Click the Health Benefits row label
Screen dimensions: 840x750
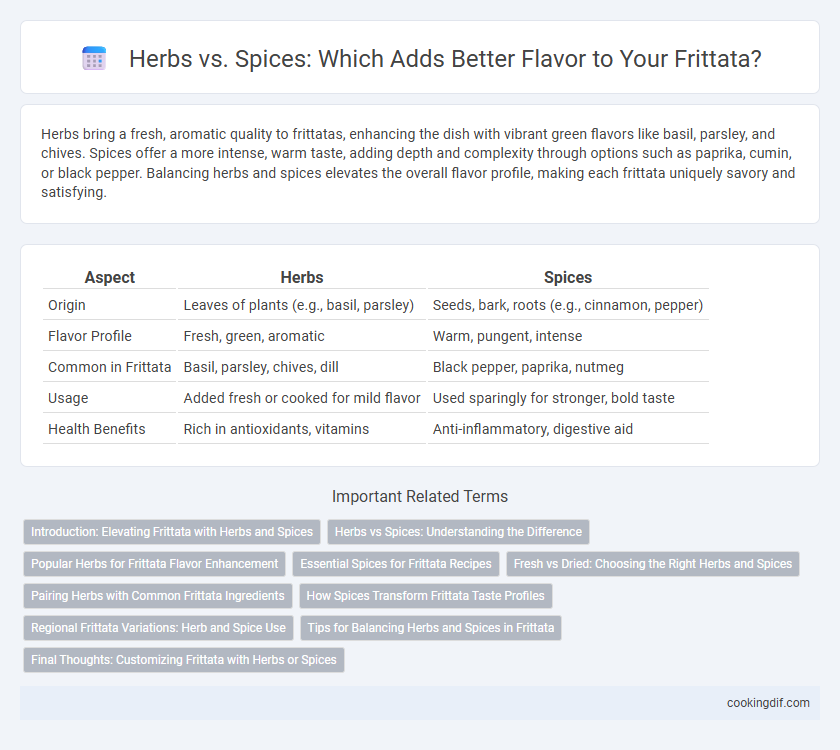[x=97, y=429]
